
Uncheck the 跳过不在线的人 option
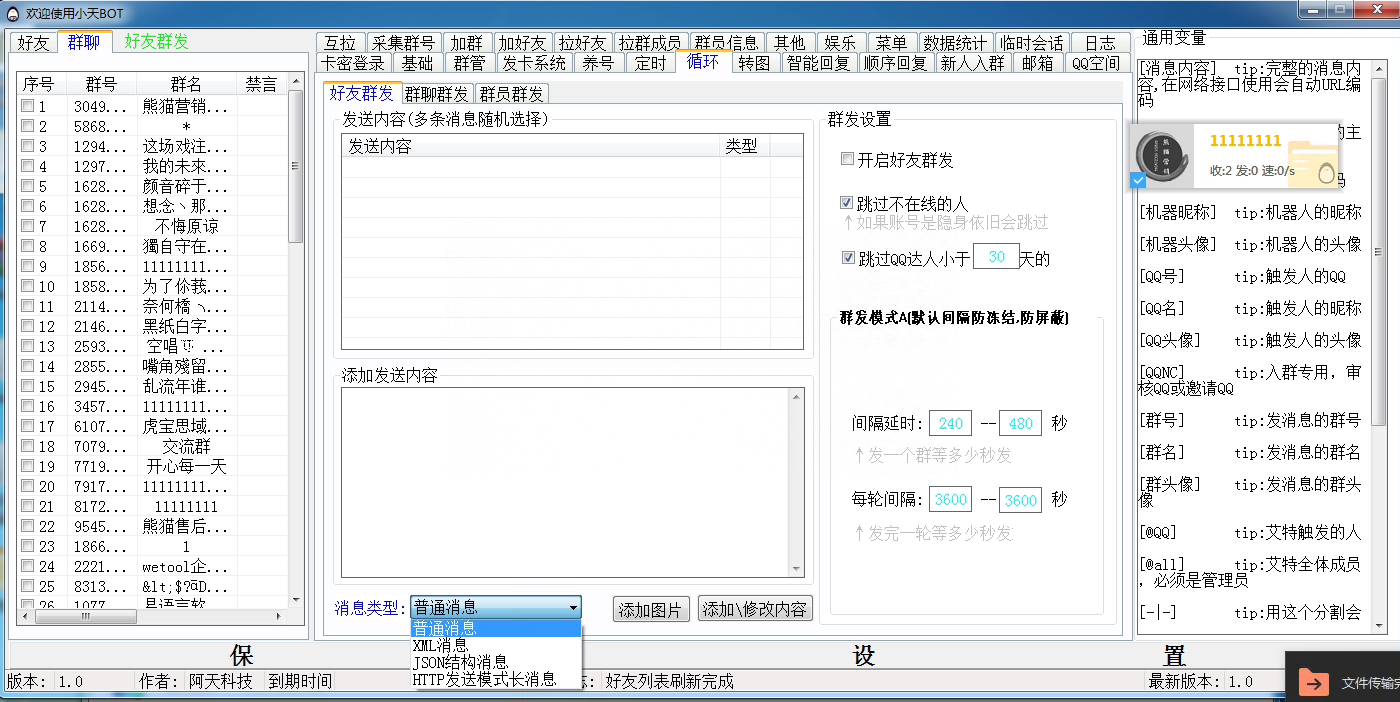[x=848, y=204]
